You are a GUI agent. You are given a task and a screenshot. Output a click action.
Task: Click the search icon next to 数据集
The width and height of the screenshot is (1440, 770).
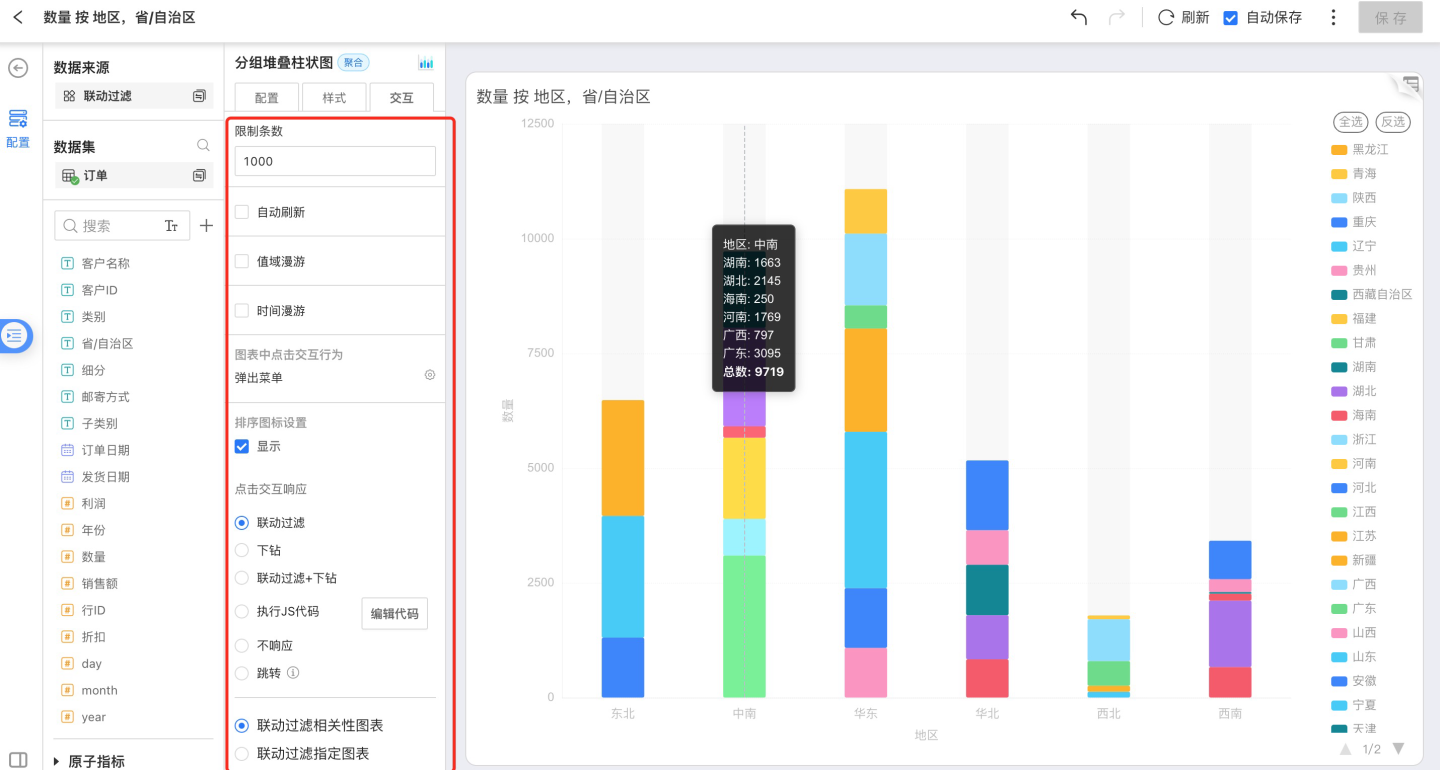coord(203,146)
